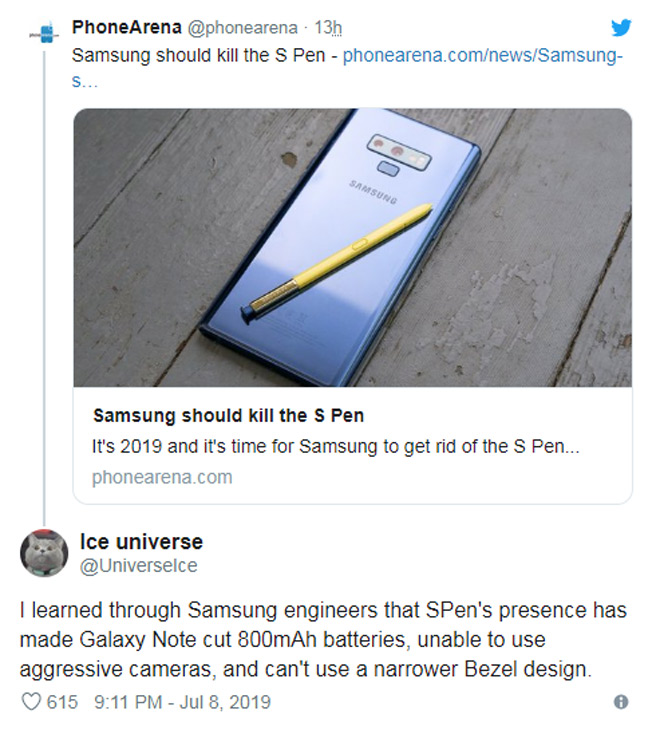The width and height of the screenshot is (660, 730).
Task: Open Ice universe's cat avatar
Action: [x=43, y=553]
